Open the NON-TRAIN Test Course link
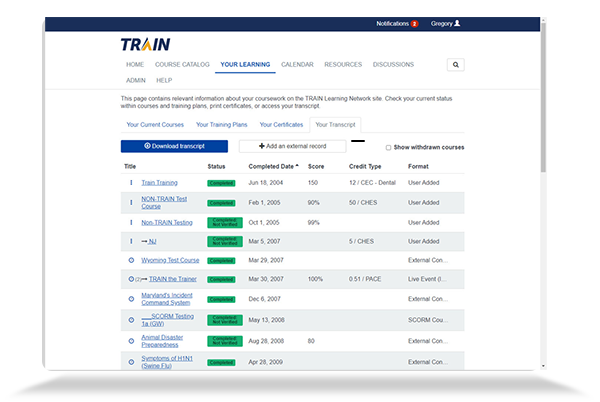 (164, 202)
